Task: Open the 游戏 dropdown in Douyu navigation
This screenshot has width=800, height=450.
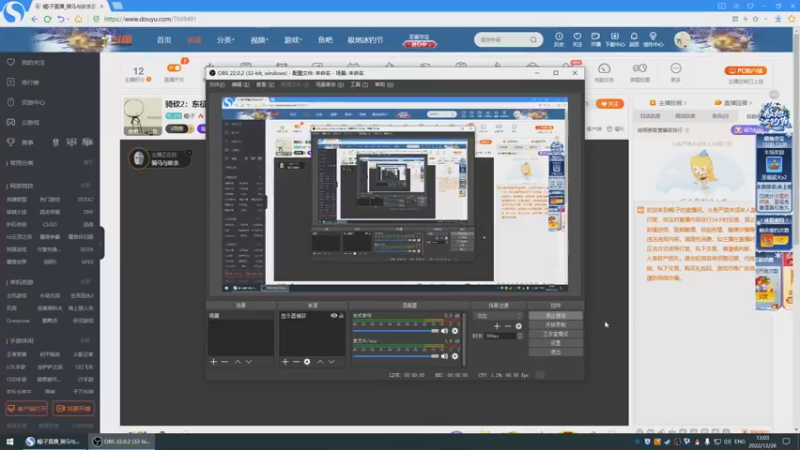Action: pyautogui.click(x=293, y=40)
